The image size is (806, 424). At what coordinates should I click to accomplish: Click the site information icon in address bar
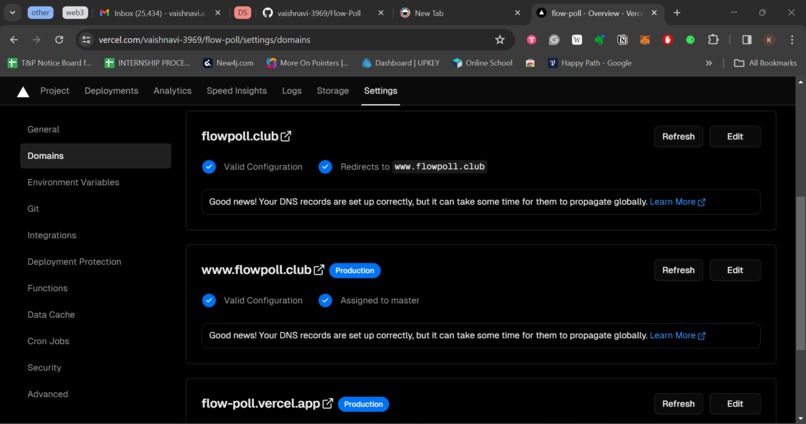[x=86, y=40]
